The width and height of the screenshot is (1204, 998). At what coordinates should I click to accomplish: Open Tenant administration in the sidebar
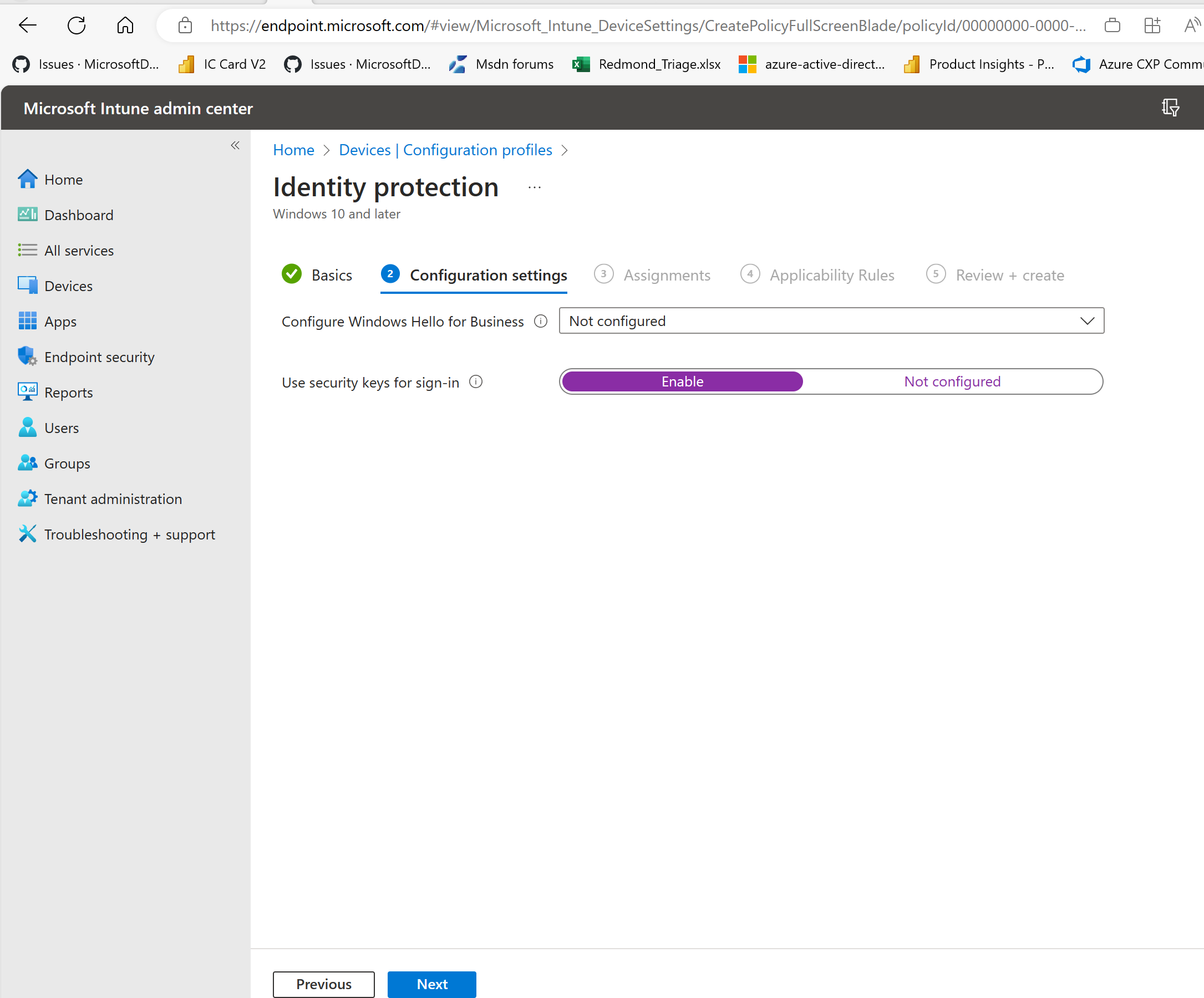(100, 500)
